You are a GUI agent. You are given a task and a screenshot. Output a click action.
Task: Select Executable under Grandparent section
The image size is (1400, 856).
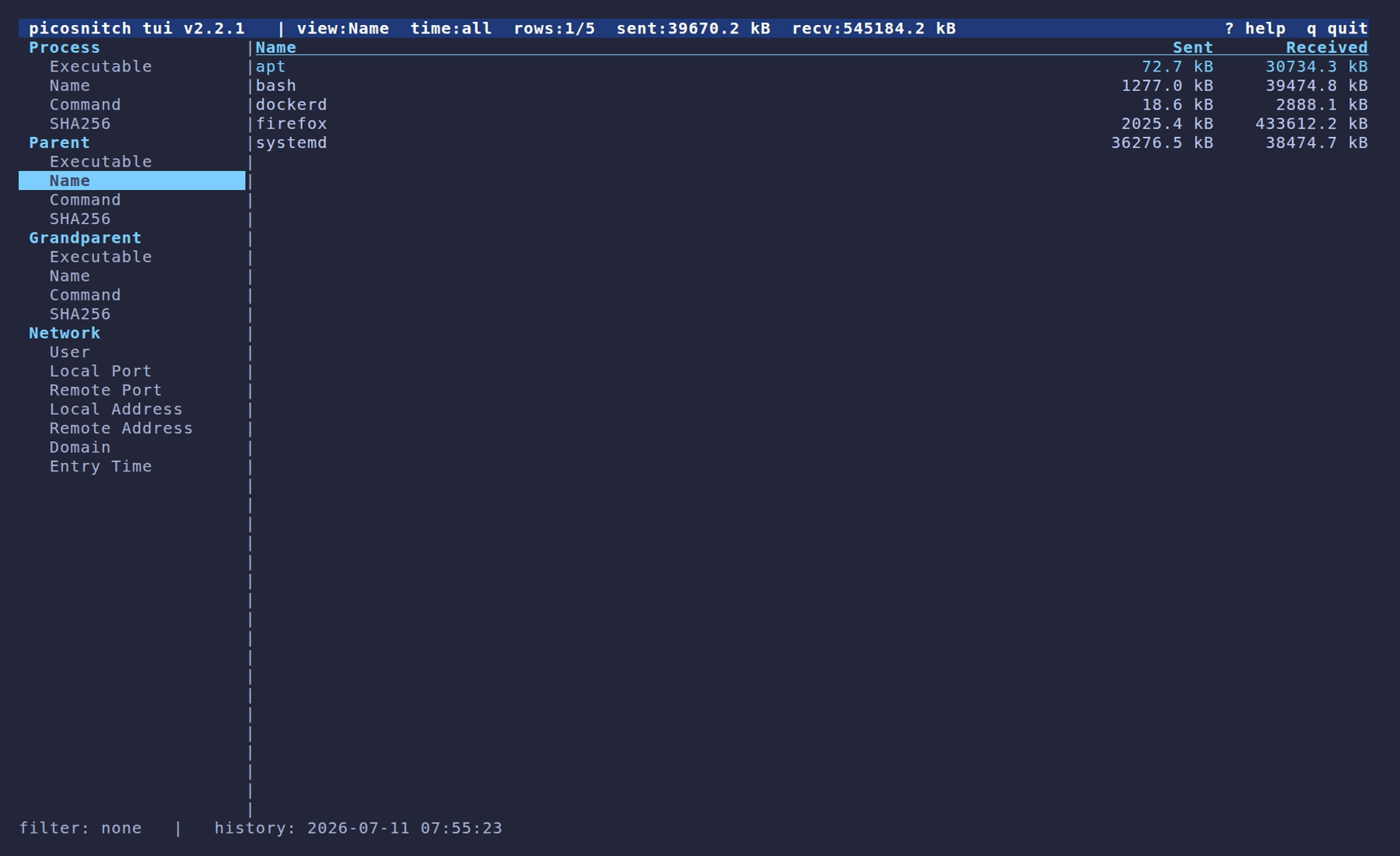click(x=100, y=258)
